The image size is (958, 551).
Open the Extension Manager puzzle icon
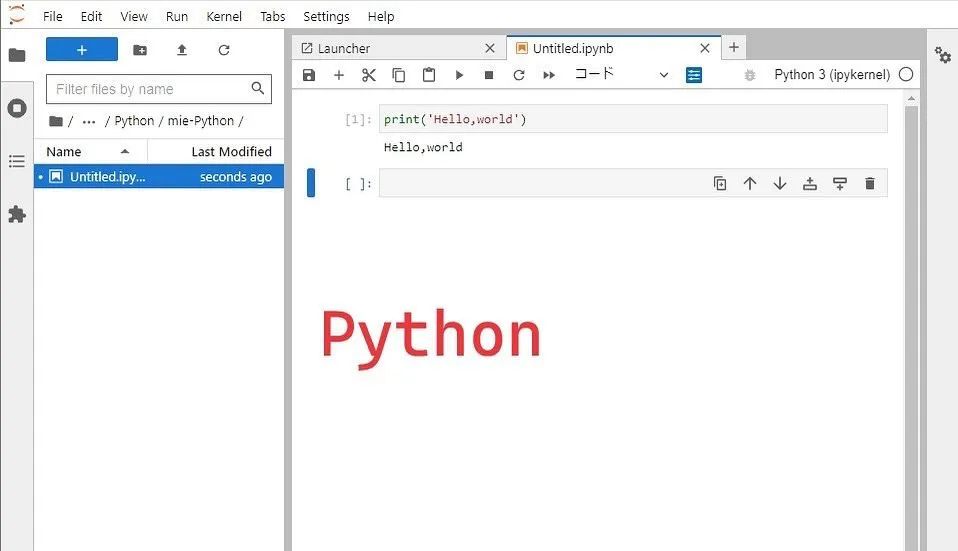(17, 214)
